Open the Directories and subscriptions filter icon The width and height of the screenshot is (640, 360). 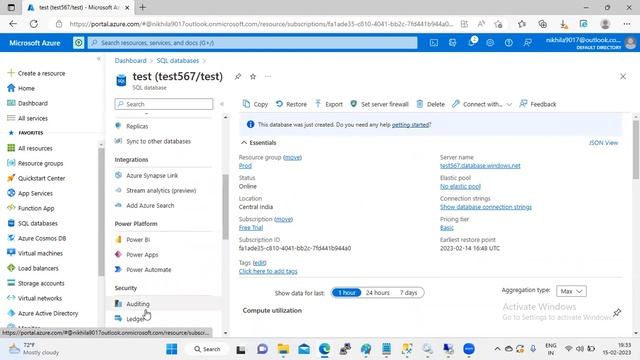tap(453, 42)
